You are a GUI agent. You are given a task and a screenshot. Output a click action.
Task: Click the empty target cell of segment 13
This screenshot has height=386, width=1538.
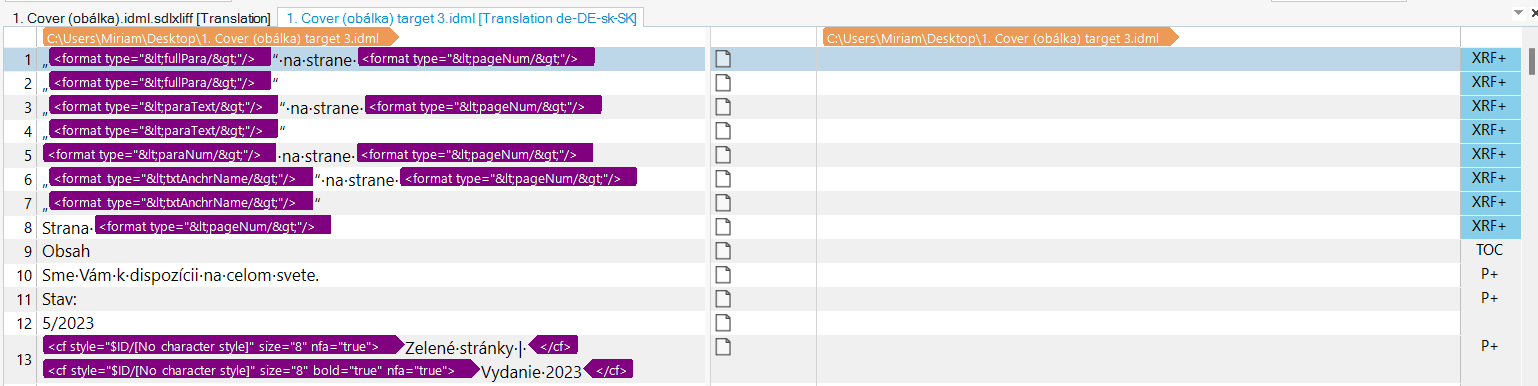[x=1138, y=359]
